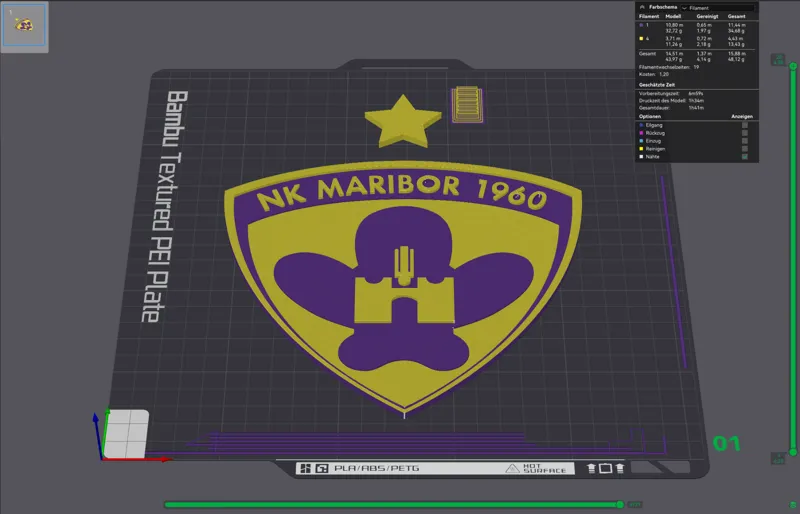Screen dimensions: 800x514
Task: Click filament 1 model length '10,80 m'
Action: (x=674, y=25)
